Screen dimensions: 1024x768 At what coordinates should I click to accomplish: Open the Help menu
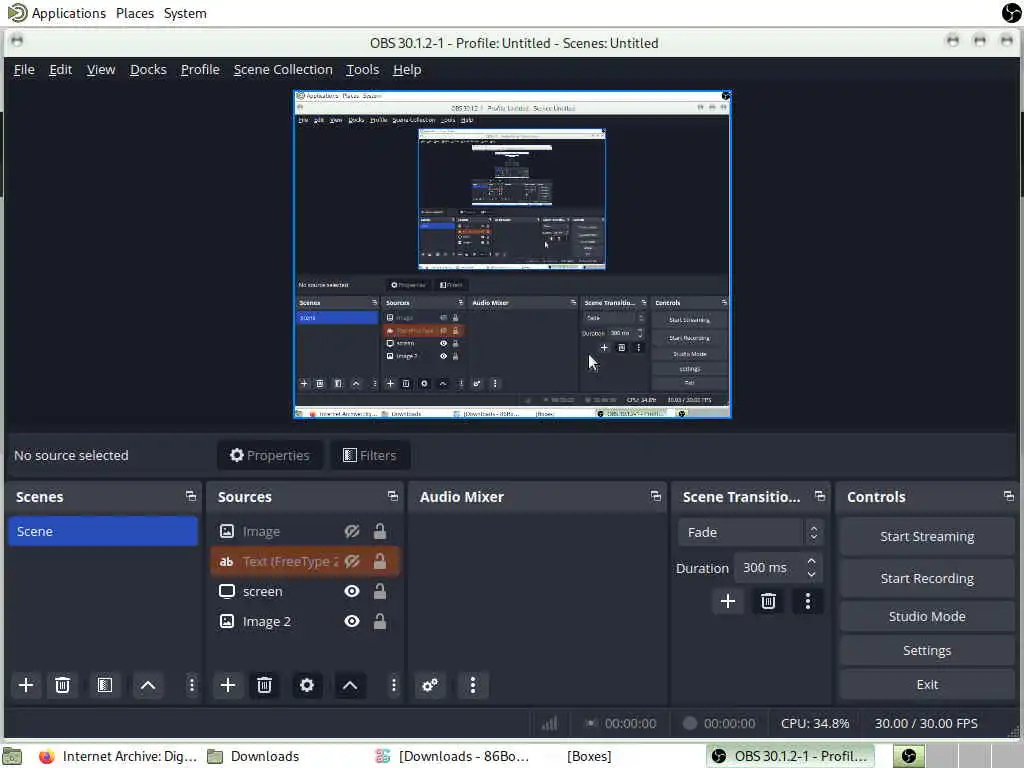[407, 70]
